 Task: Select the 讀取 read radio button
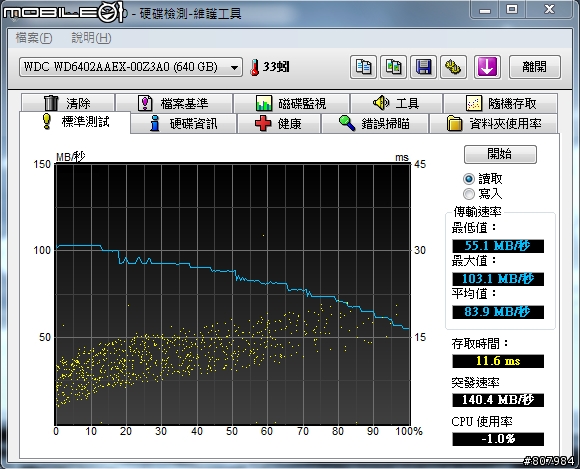click(469, 179)
